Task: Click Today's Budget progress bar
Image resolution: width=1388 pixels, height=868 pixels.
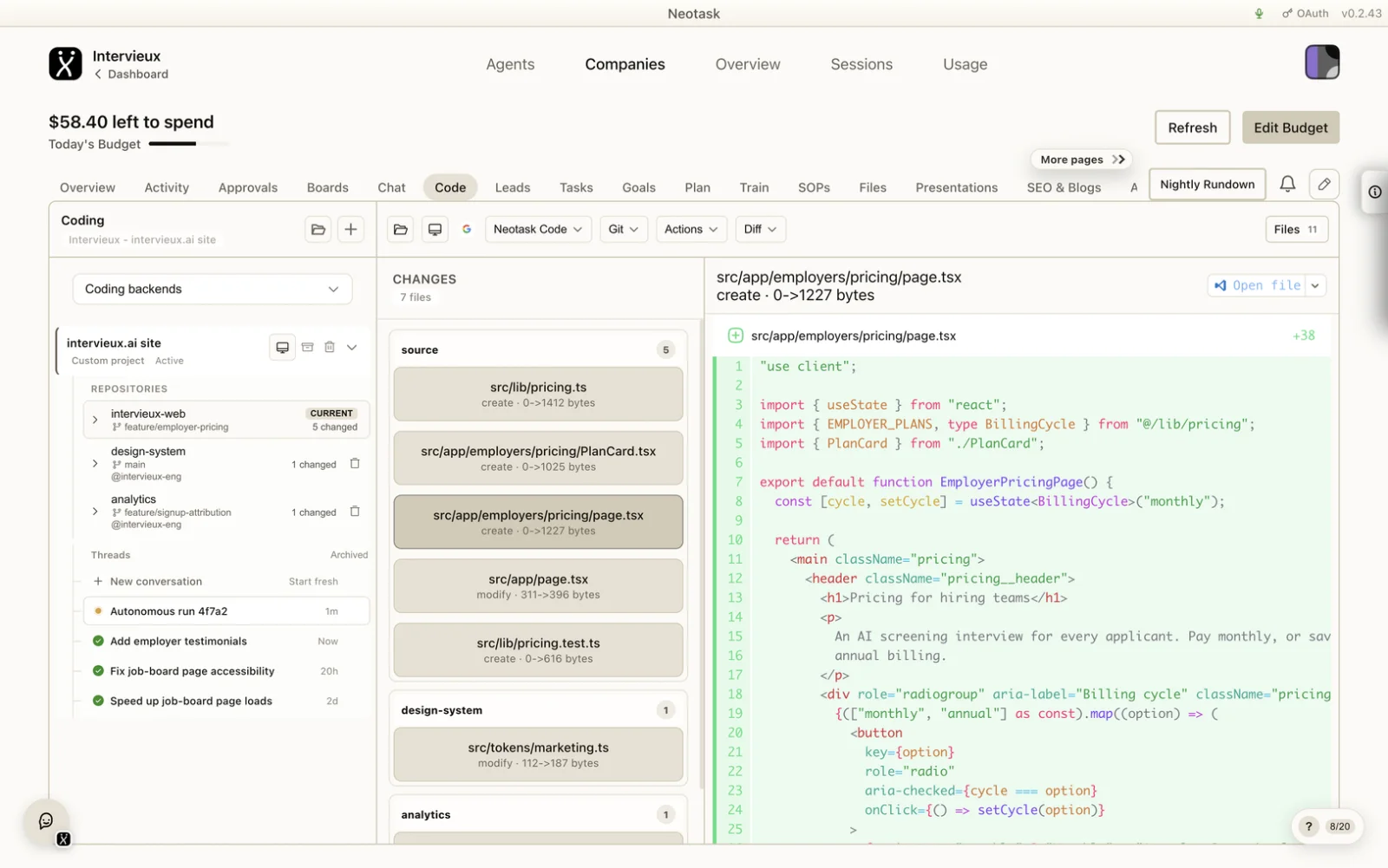Action: 188,144
